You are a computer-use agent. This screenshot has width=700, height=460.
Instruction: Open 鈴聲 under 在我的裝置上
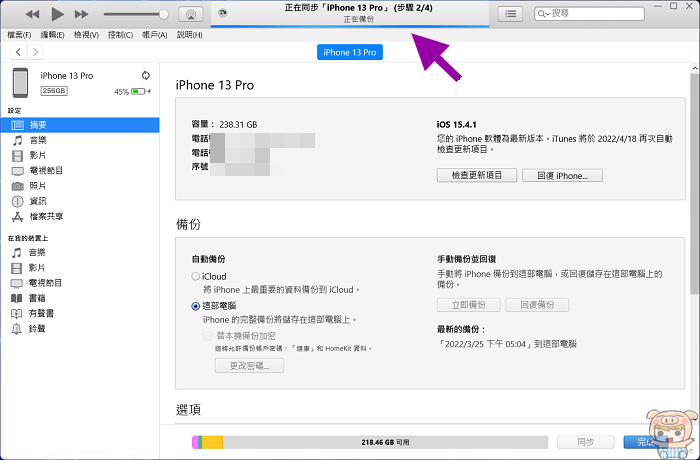36,328
